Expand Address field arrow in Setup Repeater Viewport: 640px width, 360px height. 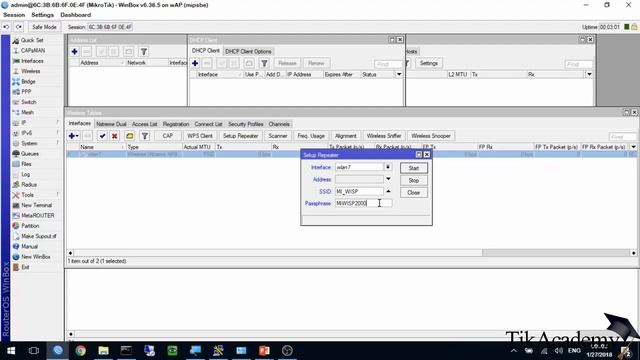(x=388, y=179)
